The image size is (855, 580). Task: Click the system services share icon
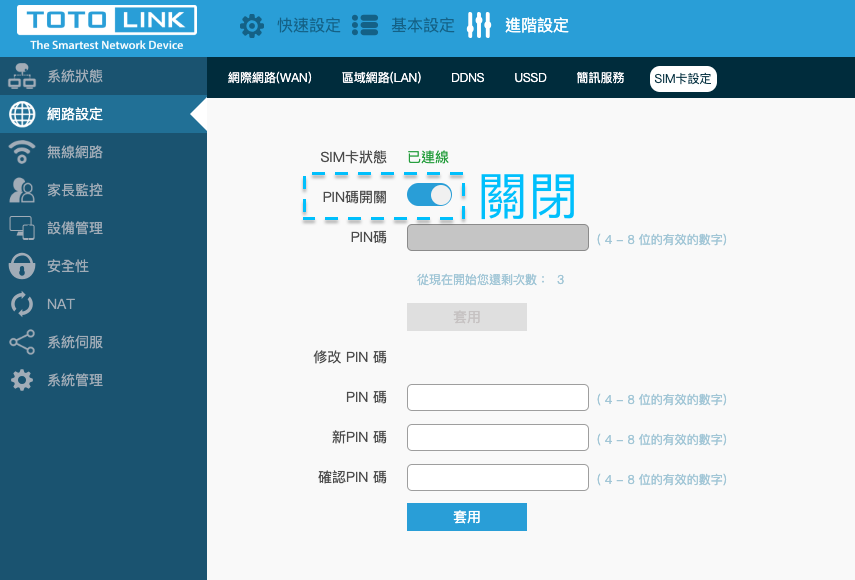click(x=22, y=342)
